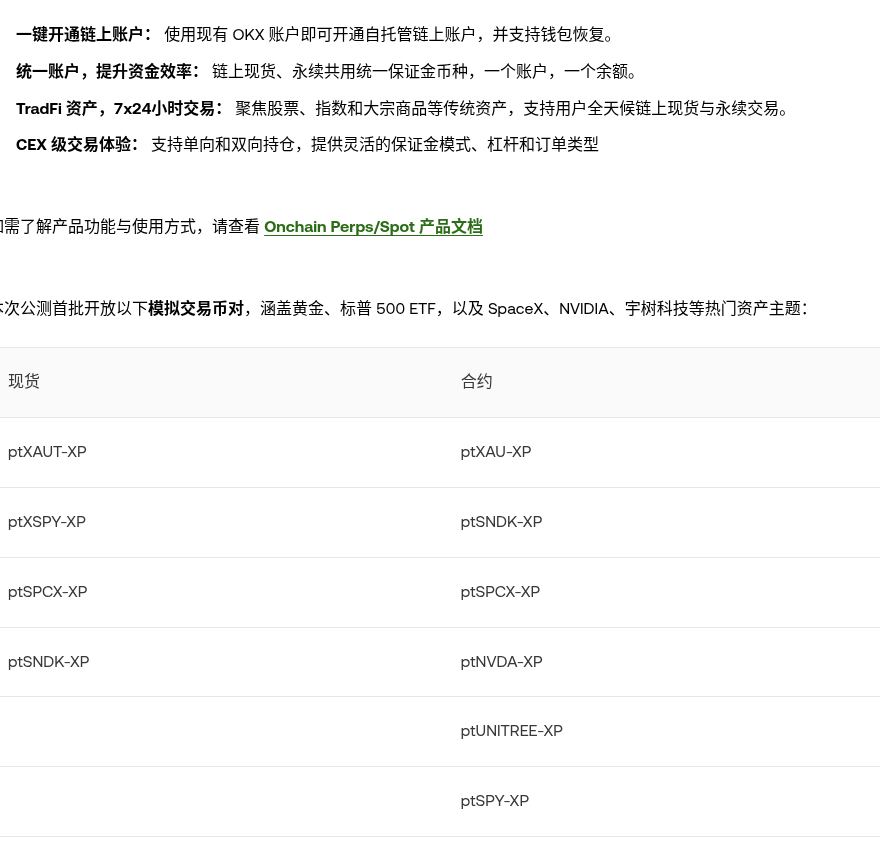Screen dimensions: 880x850
Task: Click the 一键开通链上账户 heading text
Action: pyautogui.click(x=84, y=35)
